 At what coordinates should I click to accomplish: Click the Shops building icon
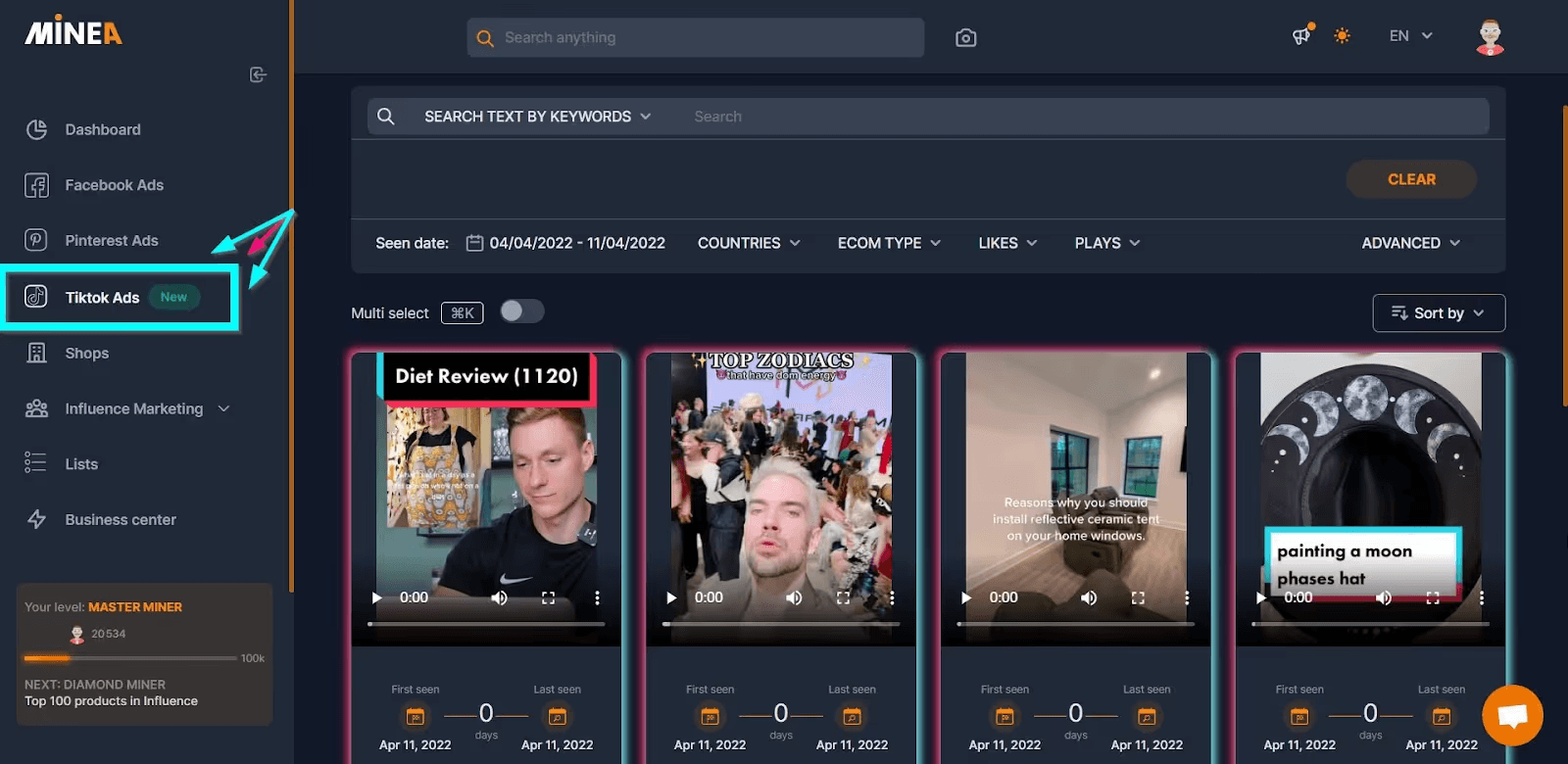click(36, 353)
